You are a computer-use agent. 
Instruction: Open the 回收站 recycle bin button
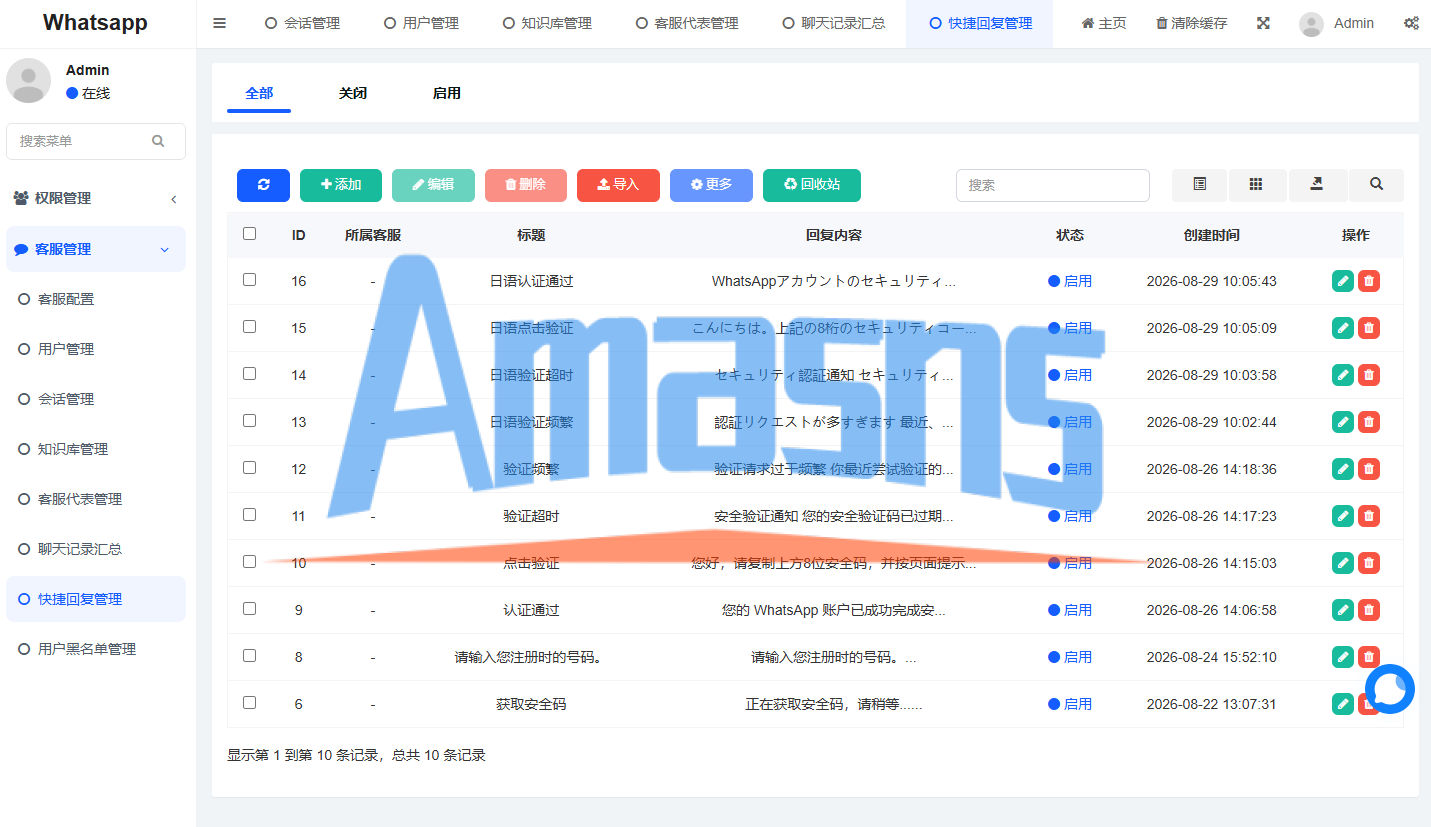tap(812, 185)
